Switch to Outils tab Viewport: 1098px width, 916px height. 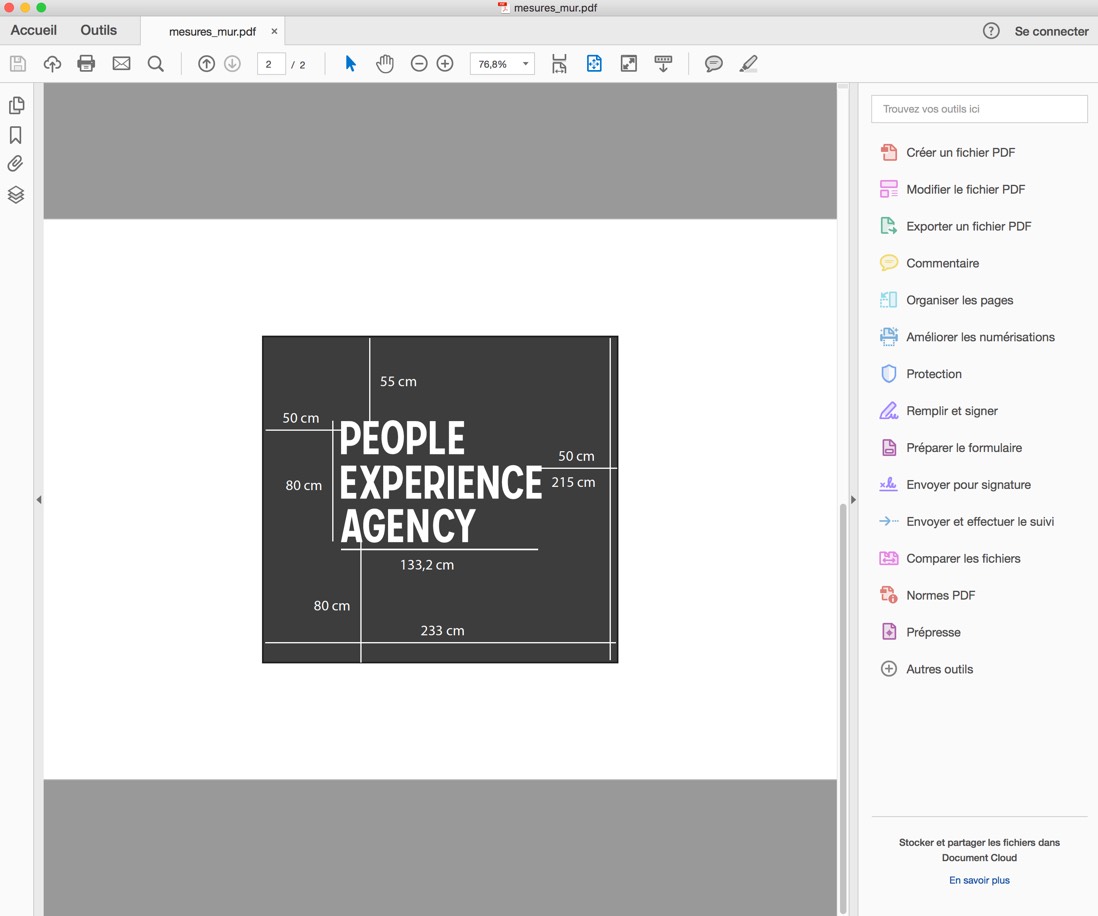(x=99, y=30)
